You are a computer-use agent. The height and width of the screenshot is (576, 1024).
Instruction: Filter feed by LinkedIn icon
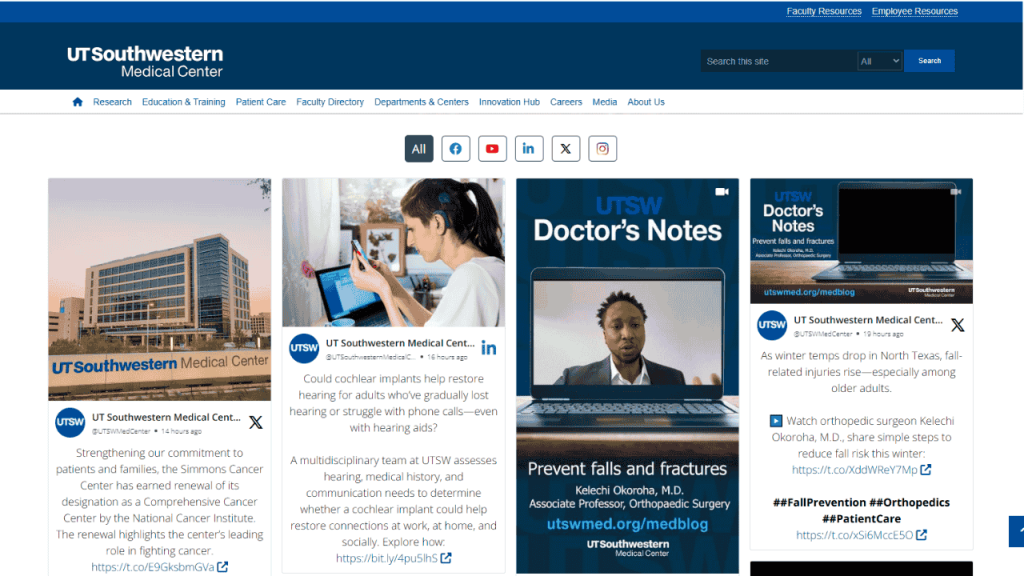(x=529, y=149)
